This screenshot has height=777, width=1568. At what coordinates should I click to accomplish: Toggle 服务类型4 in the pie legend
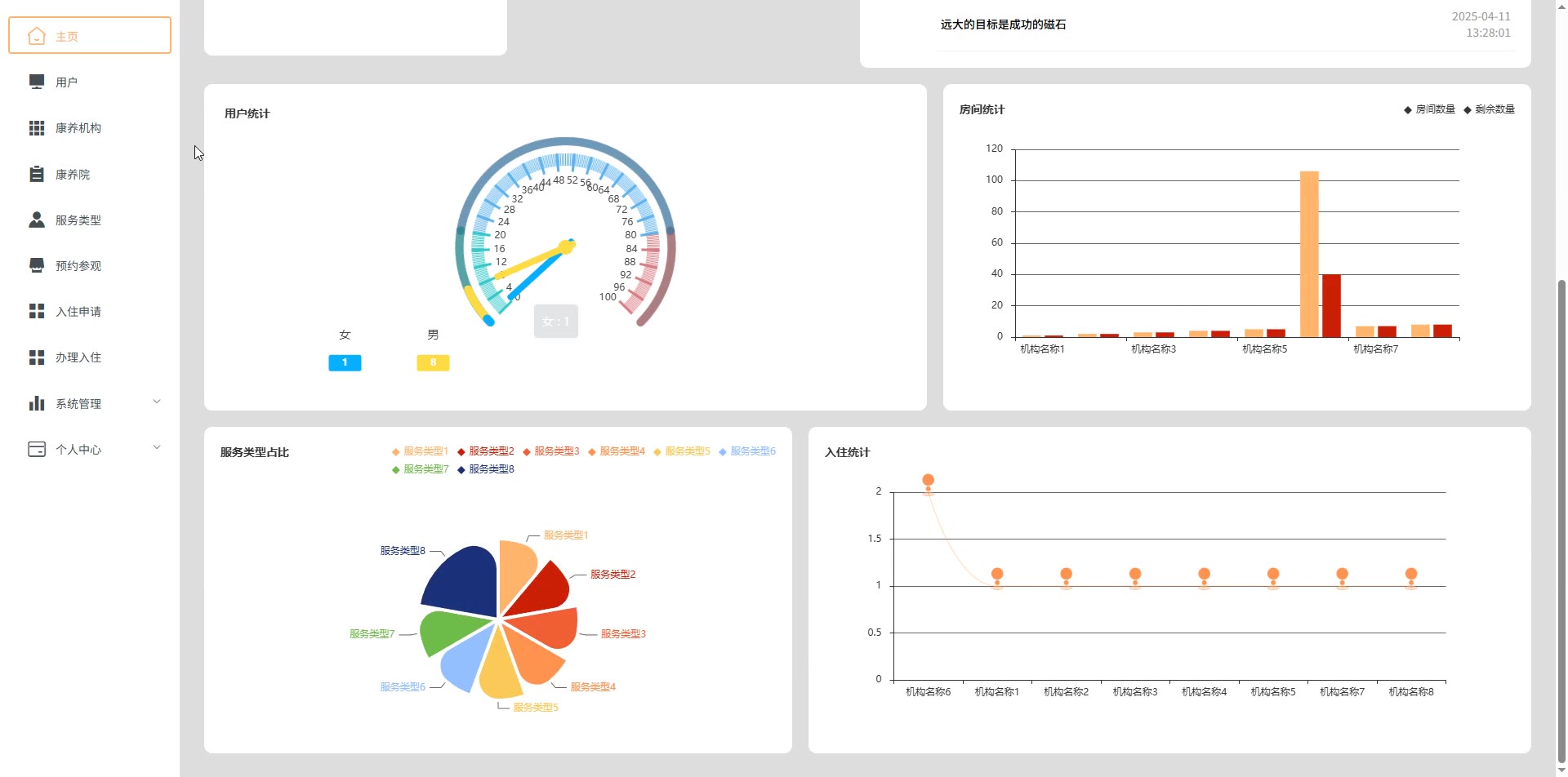point(616,451)
